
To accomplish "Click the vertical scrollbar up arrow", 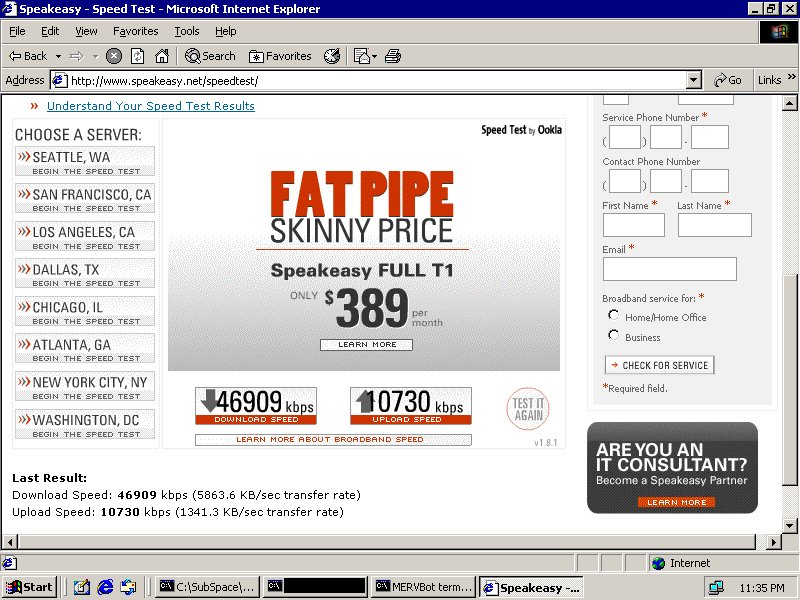I will (789, 104).
